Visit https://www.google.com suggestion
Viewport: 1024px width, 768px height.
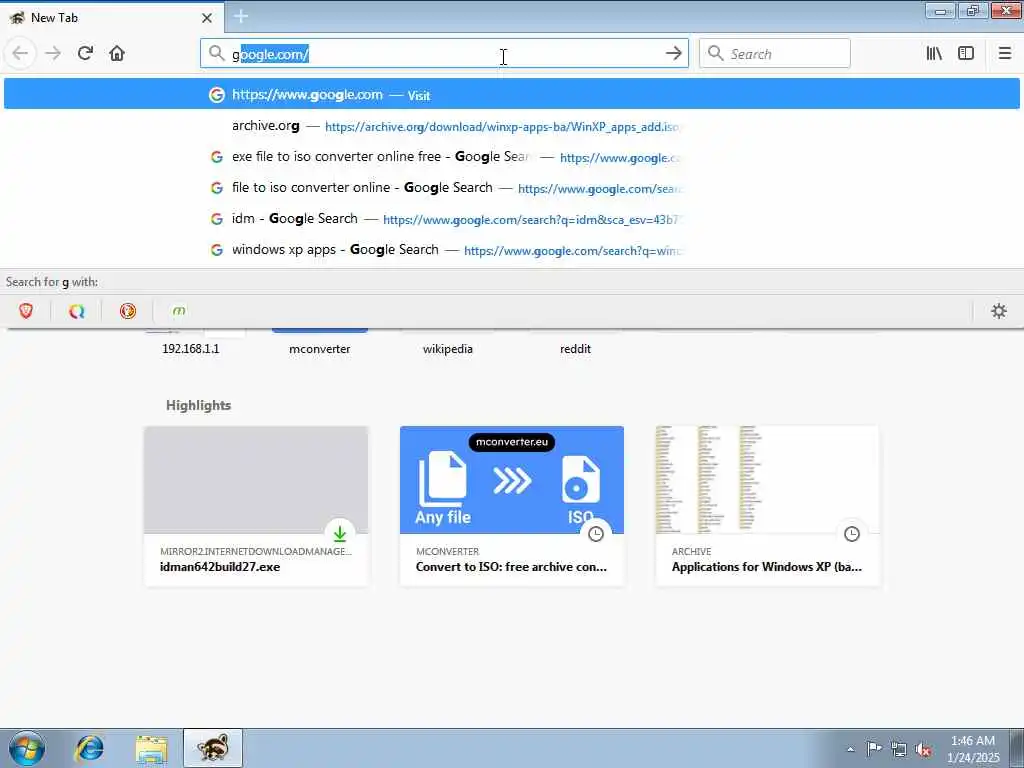point(511,94)
